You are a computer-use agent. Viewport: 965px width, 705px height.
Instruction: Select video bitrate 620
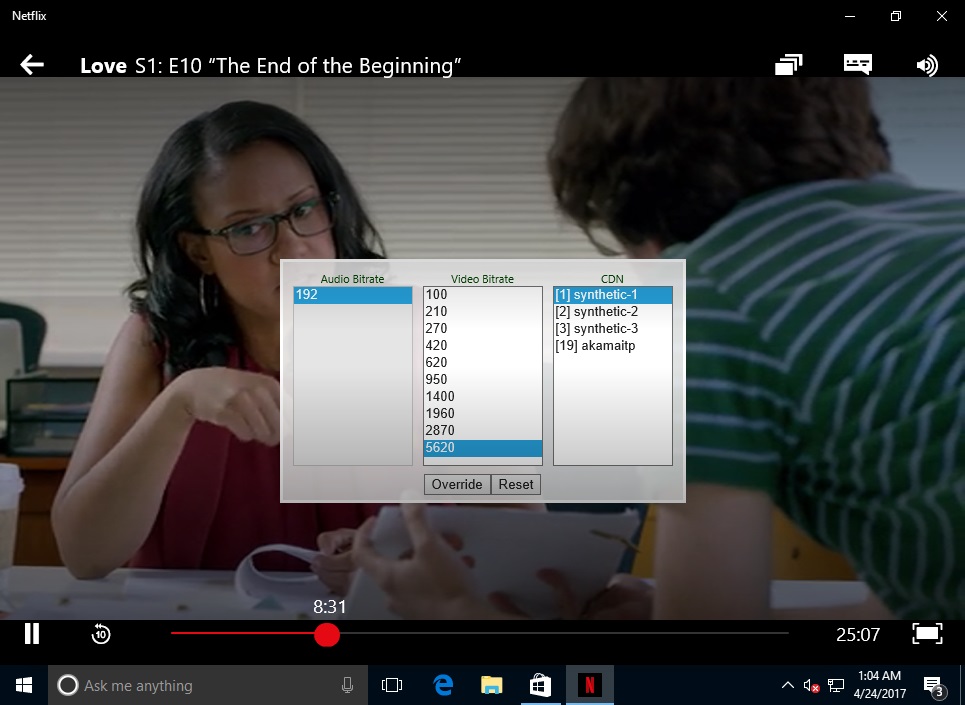(x=482, y=362)
